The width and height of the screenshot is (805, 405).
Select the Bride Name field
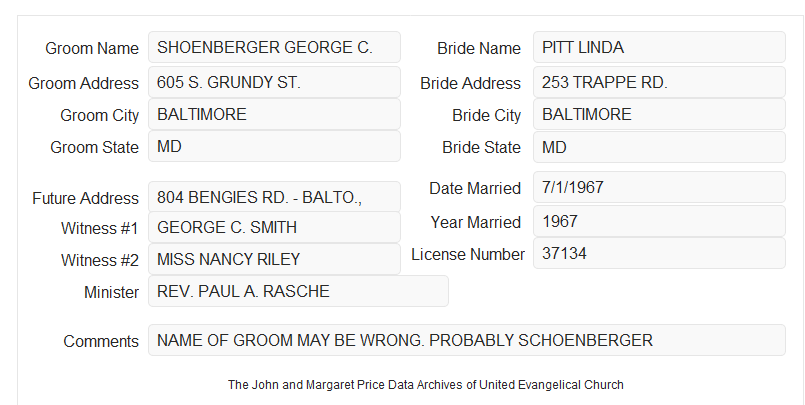[659, 47]
